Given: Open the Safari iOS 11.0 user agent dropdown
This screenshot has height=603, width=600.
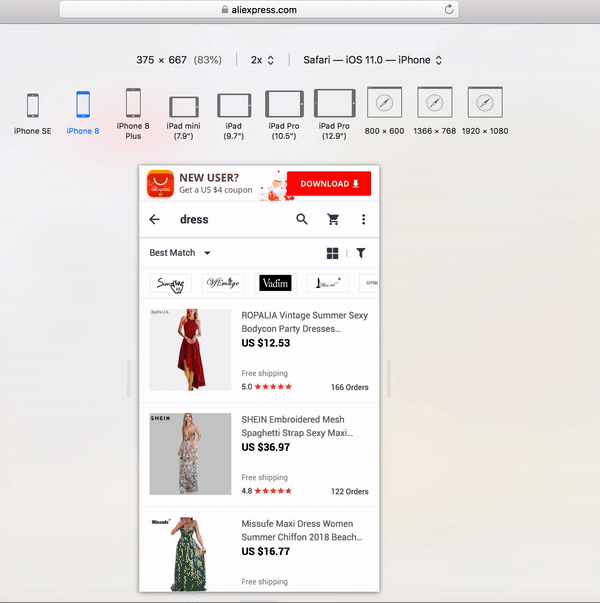Looking at the screenshot, I should [x=372, y=60].
